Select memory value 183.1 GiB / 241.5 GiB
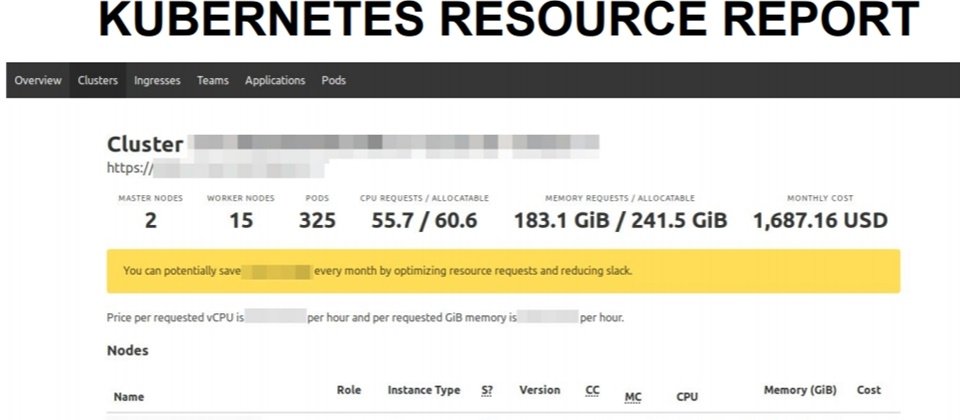 pyautogui.click(x=620, y=220)
